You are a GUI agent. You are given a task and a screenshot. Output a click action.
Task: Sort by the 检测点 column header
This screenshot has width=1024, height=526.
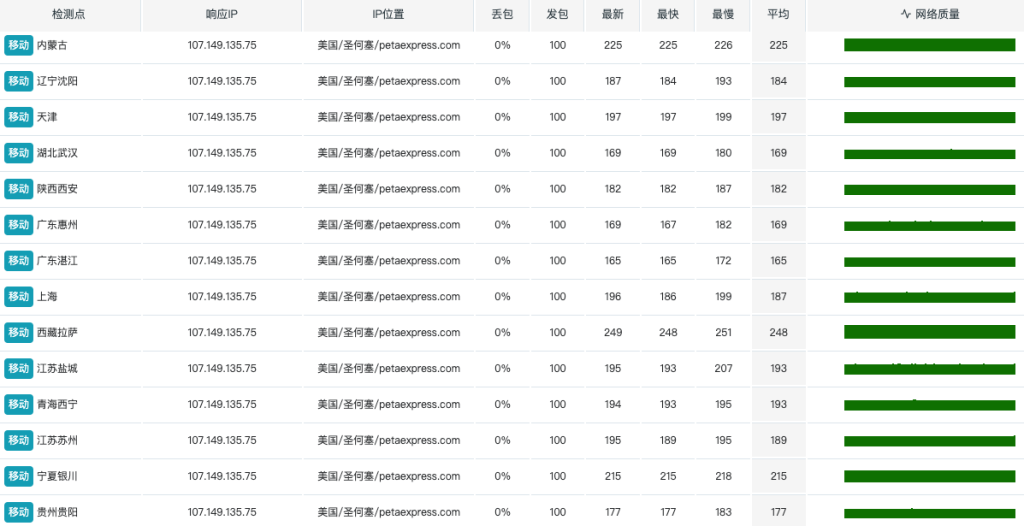(68, 15)
